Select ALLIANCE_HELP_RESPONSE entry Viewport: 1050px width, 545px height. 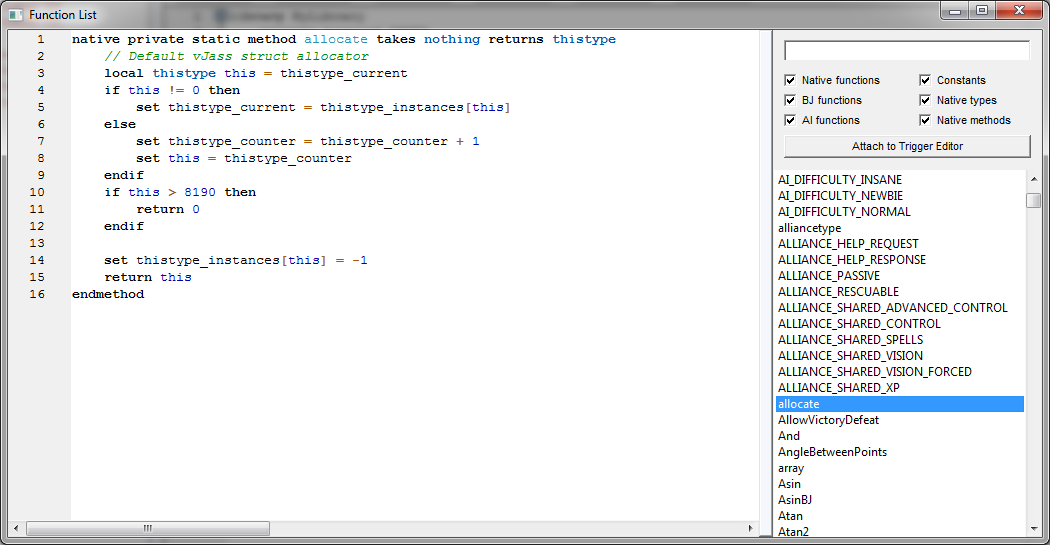click(x=899, y=260)
